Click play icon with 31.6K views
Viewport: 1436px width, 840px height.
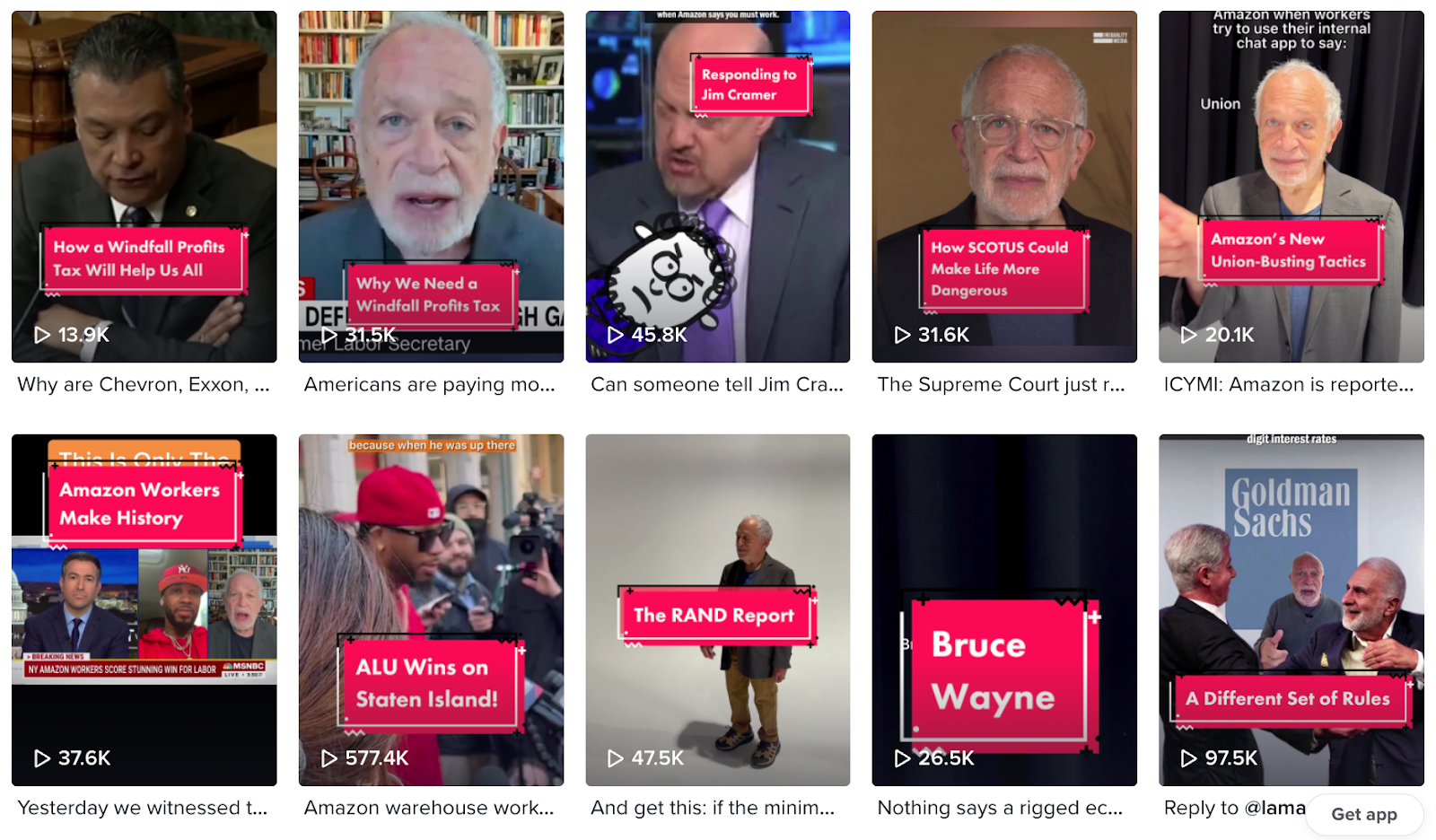pos(903,335)
